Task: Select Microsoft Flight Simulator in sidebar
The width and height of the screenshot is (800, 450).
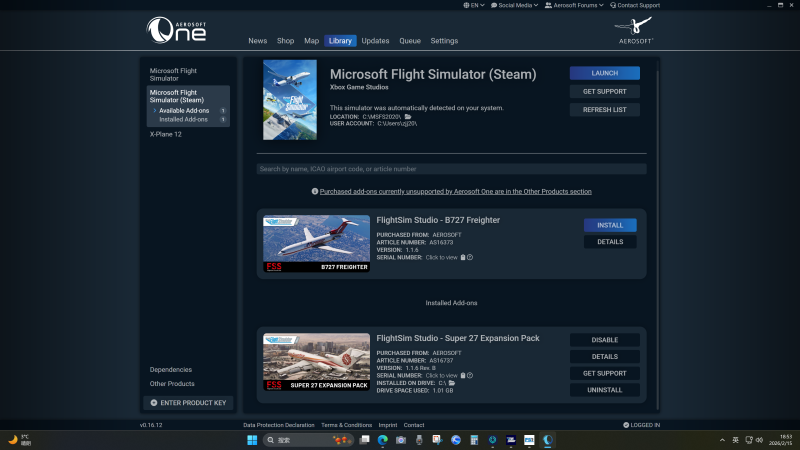Action: (173, 74)
